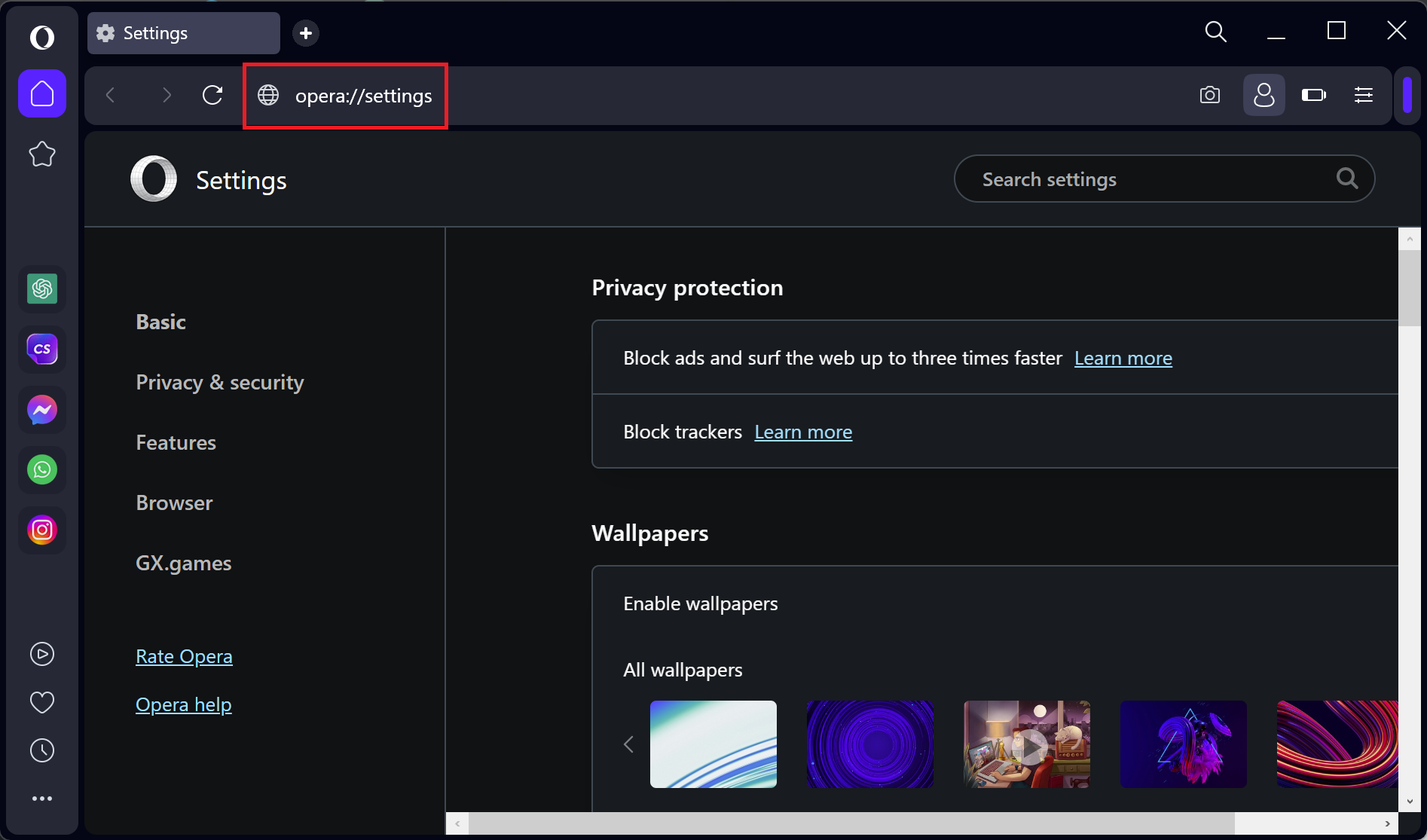Screen dimensions: 1427x840
Task: Open the Player icon in sidebar
Action: pyautogui.click(x=42, y=654)
